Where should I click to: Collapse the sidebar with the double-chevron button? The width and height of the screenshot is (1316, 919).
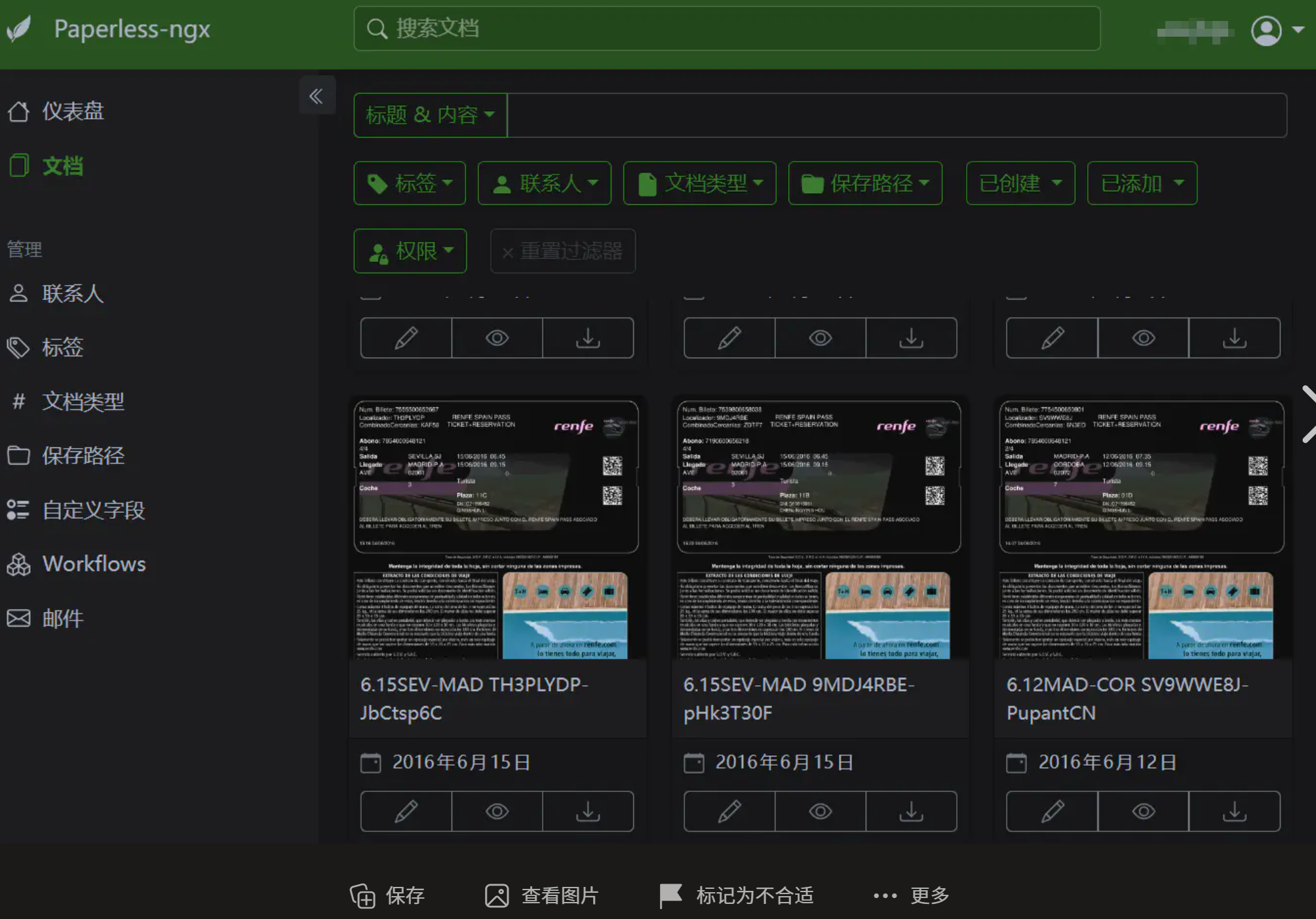click(x=317, y=96)
